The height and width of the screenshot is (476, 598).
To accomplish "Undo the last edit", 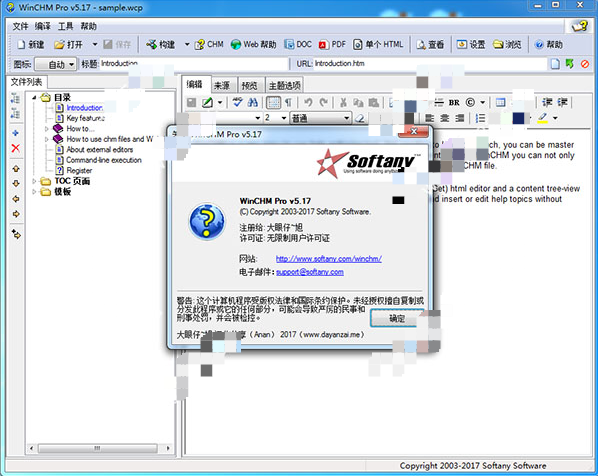I will pos(308,102).
